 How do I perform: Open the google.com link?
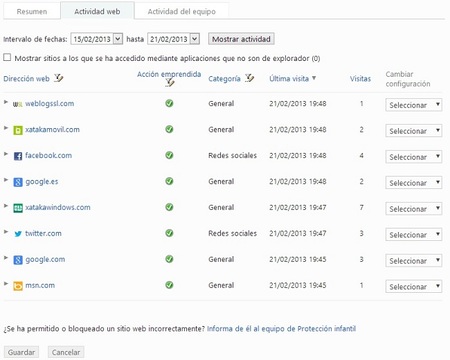[45, 260]
